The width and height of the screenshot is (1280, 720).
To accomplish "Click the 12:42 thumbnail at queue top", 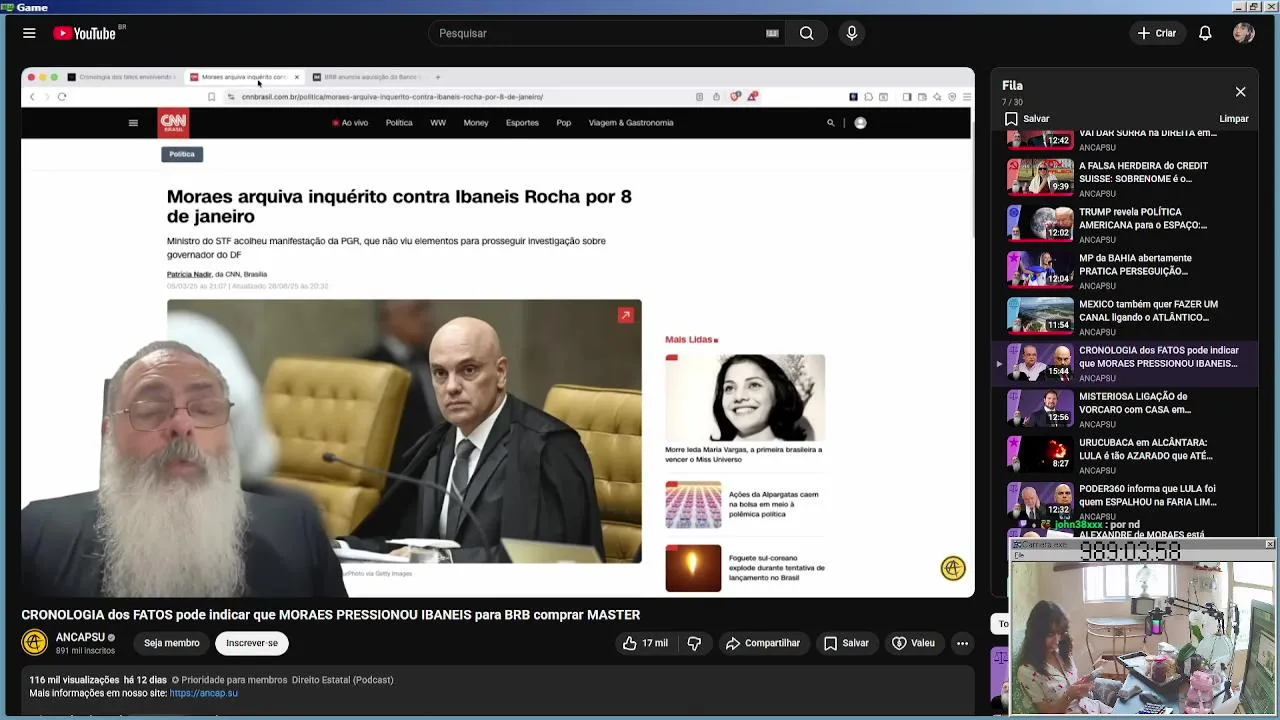I will pyautogui.click(x=1040, y=138).
